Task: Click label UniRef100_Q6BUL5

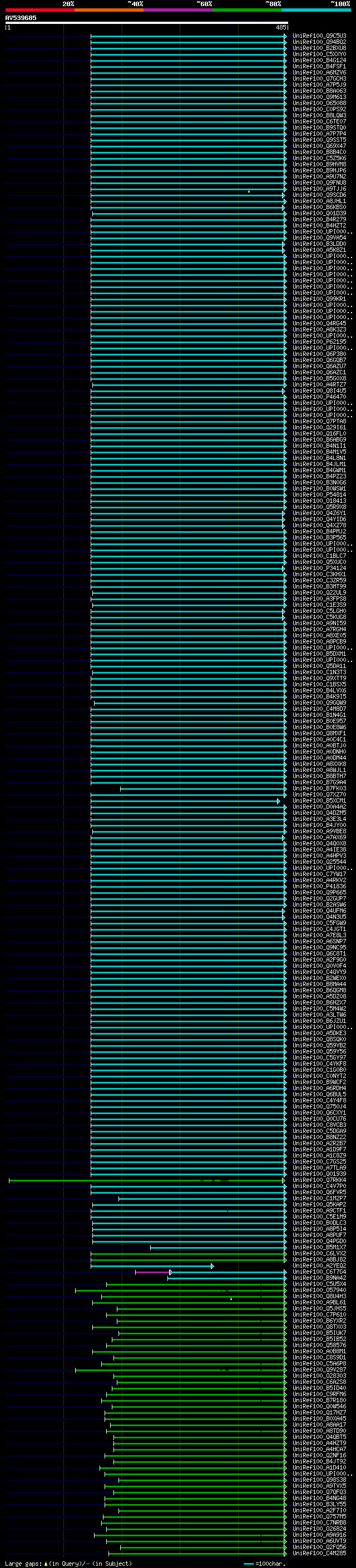Action: pos(319,1095)
